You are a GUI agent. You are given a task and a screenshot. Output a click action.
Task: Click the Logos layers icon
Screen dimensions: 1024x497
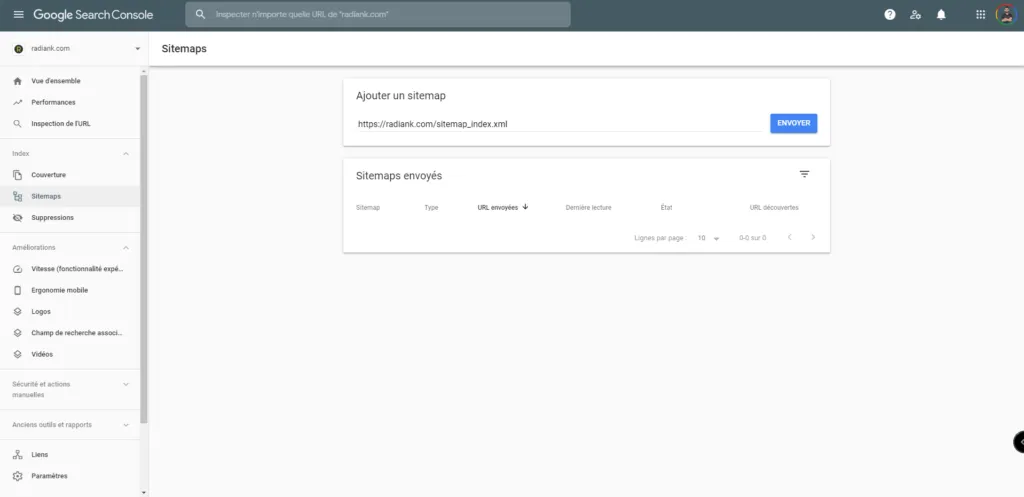pos(18,312)
